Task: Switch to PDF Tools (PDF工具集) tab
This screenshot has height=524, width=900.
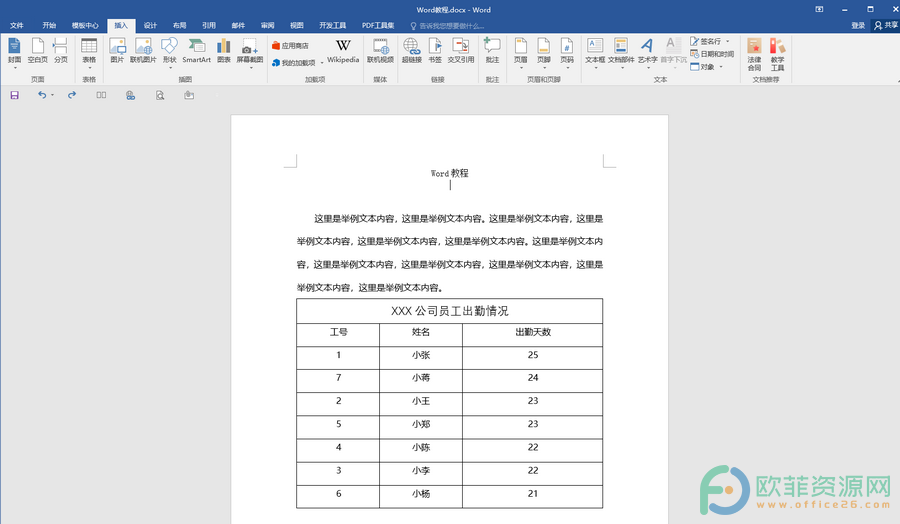Action: pos(378,25)
